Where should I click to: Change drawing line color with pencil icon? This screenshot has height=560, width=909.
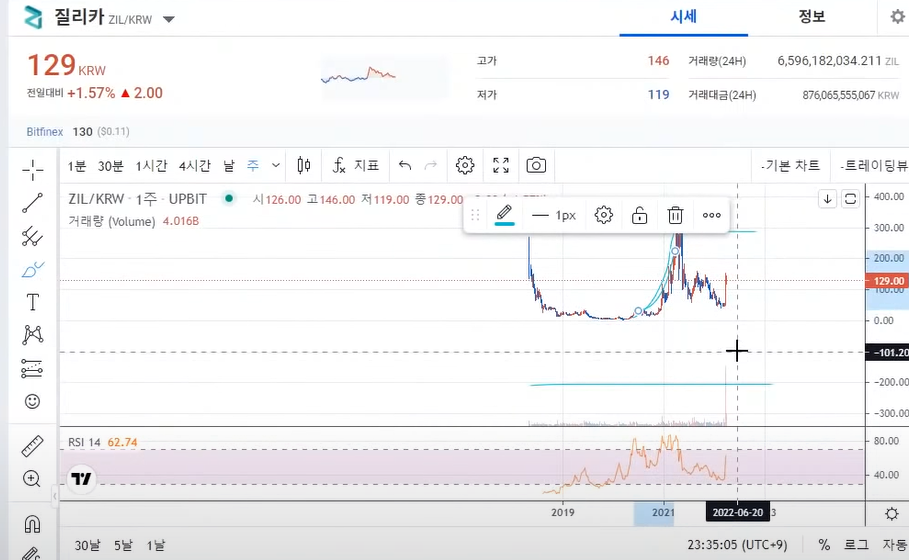tap(504, 215)
